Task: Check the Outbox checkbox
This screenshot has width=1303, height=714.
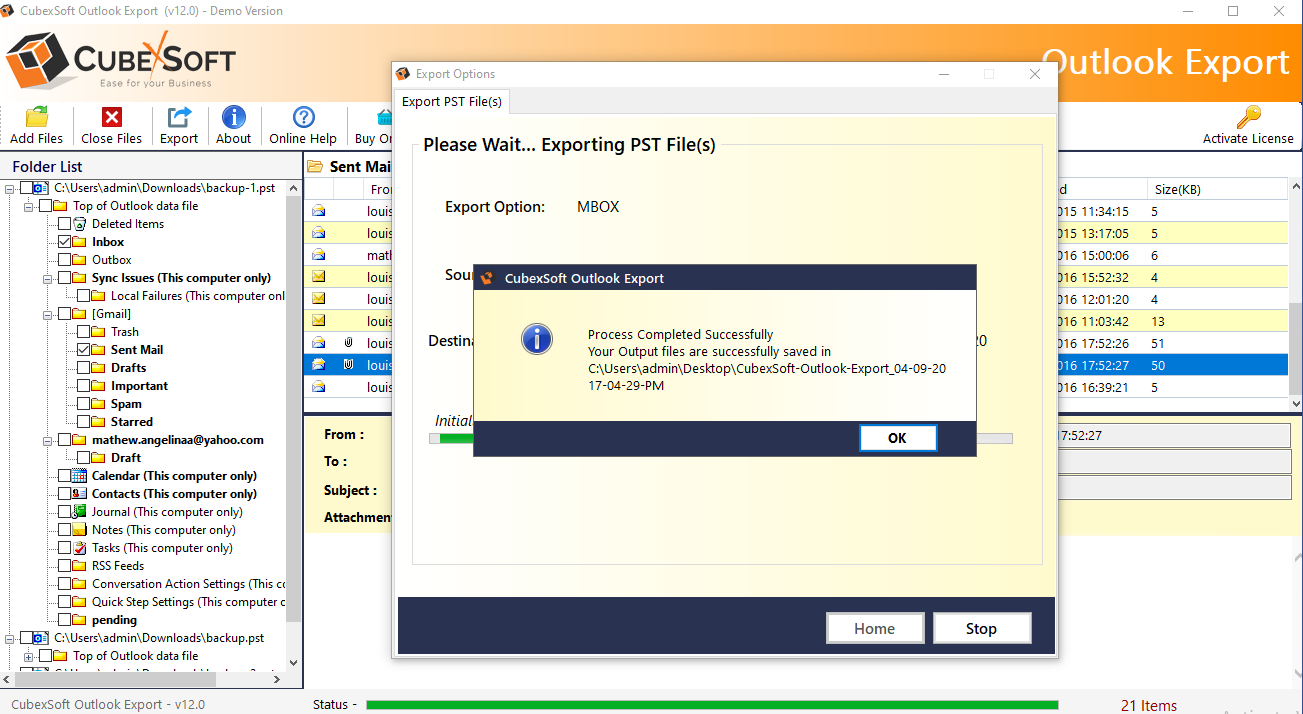Action: click(x=65, y=260)
